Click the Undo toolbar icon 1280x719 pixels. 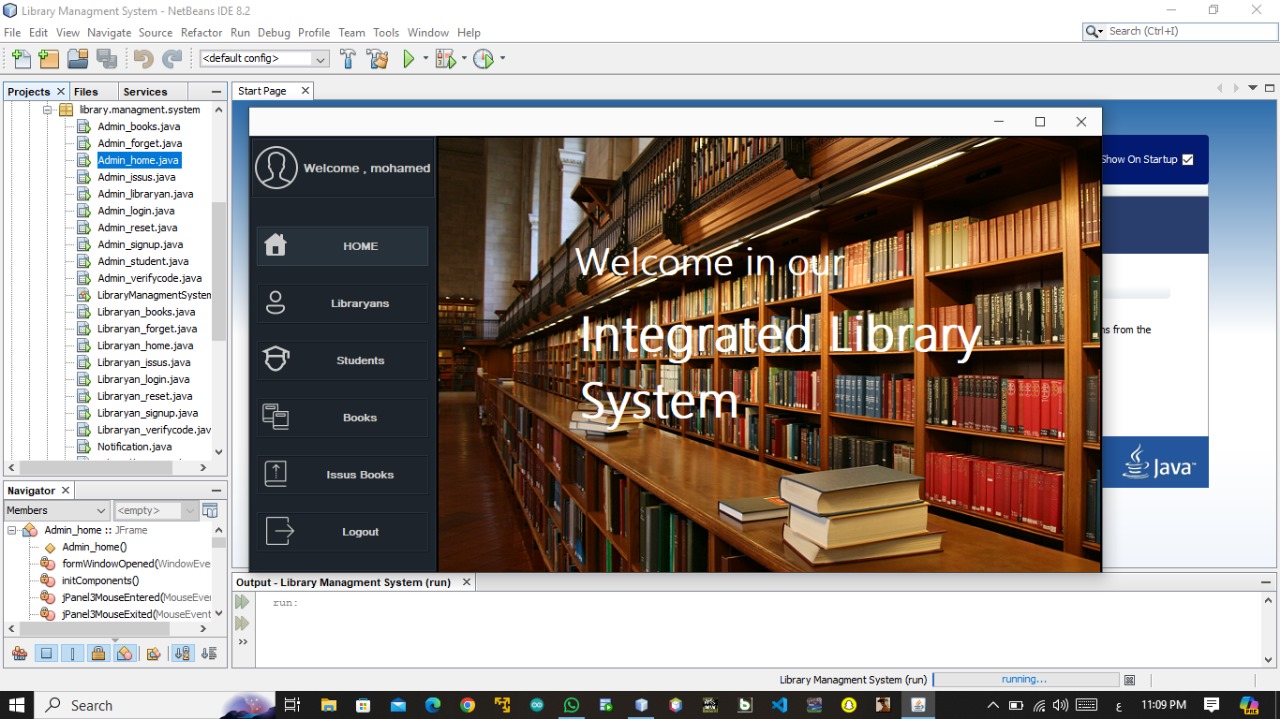point(143,59)
